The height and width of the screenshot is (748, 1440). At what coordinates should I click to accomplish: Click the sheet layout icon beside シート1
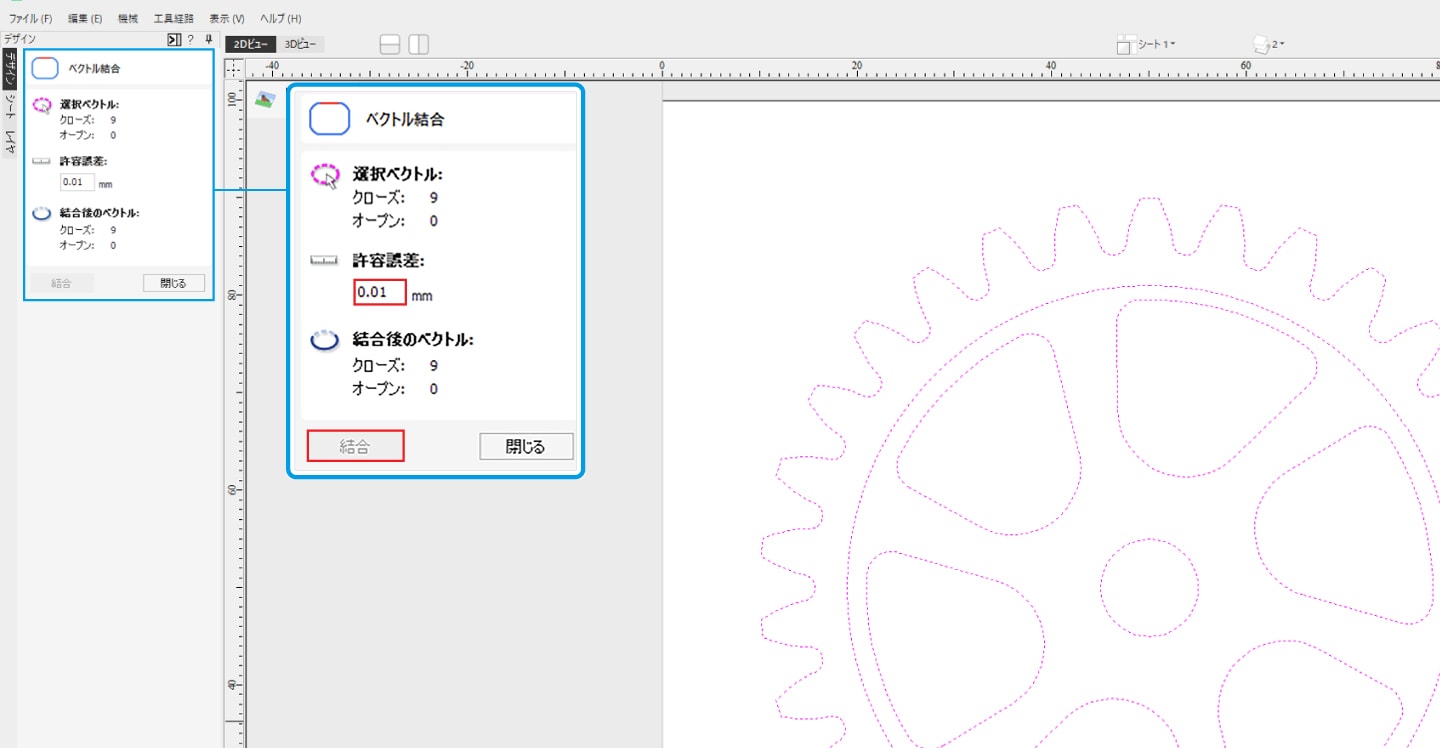tap(1125, 45)
